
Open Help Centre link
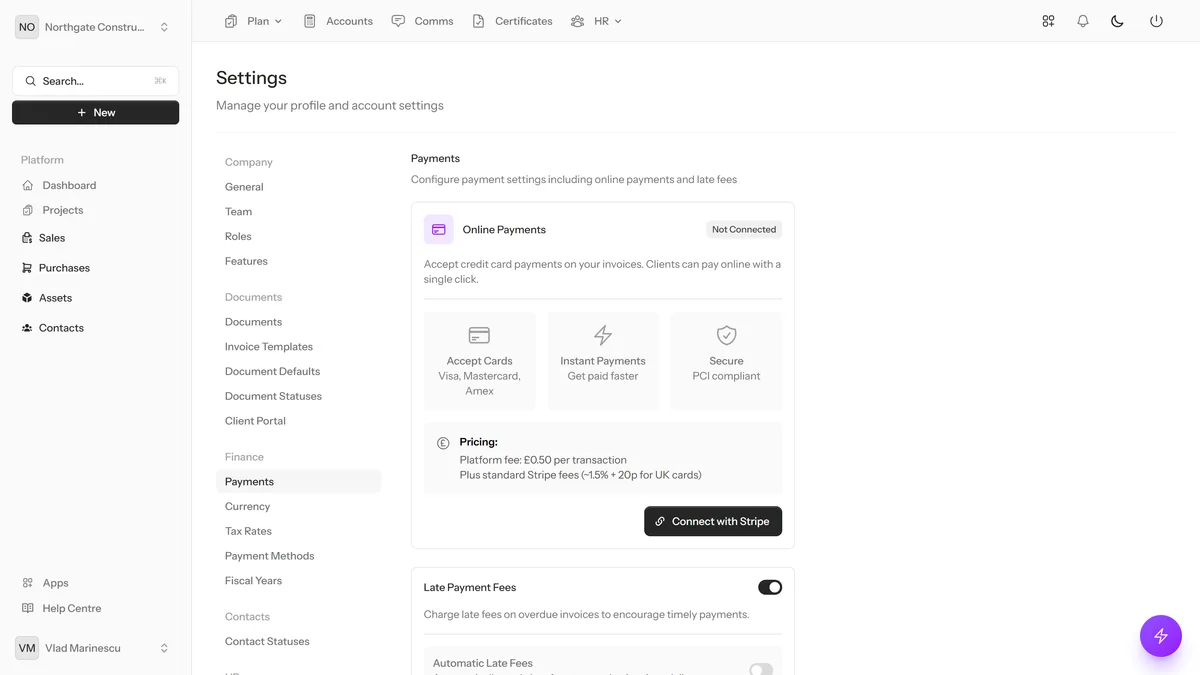(72, 608)
